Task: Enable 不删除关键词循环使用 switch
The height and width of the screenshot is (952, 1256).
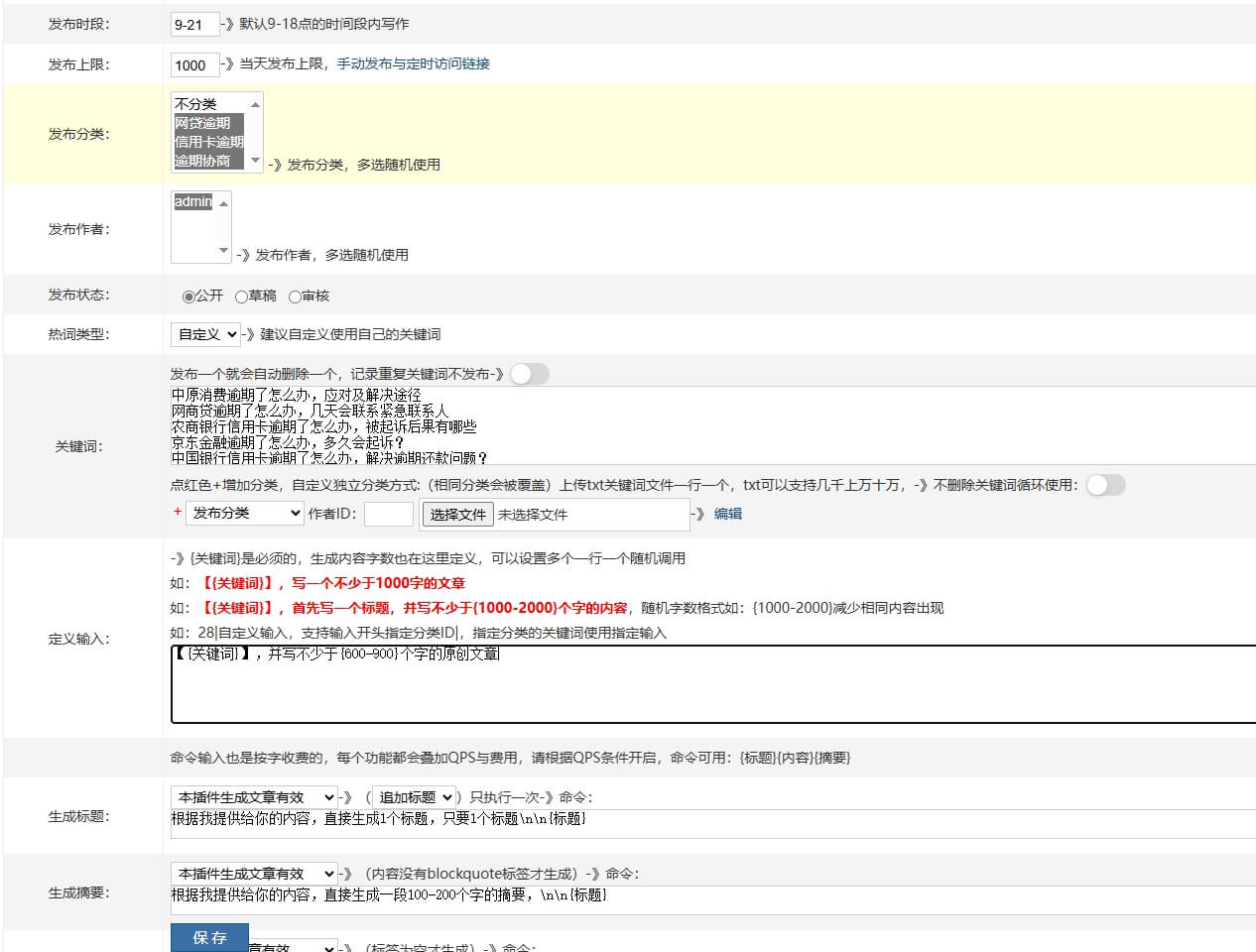Action: [1105, 485]
